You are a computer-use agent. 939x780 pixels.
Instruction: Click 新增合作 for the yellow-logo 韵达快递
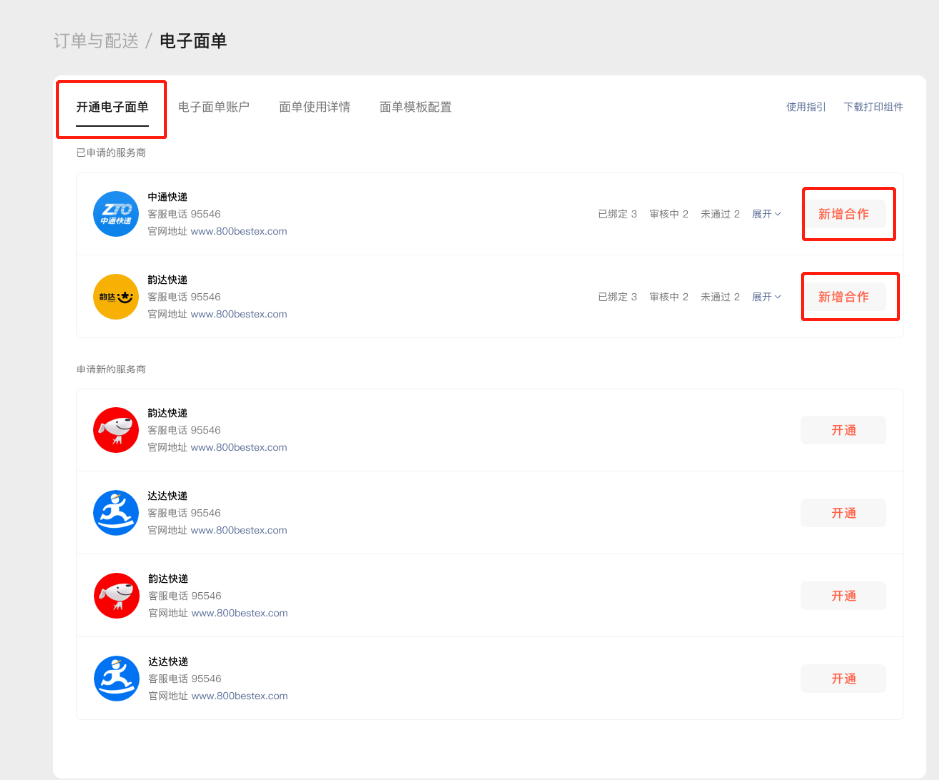(843, 297)
